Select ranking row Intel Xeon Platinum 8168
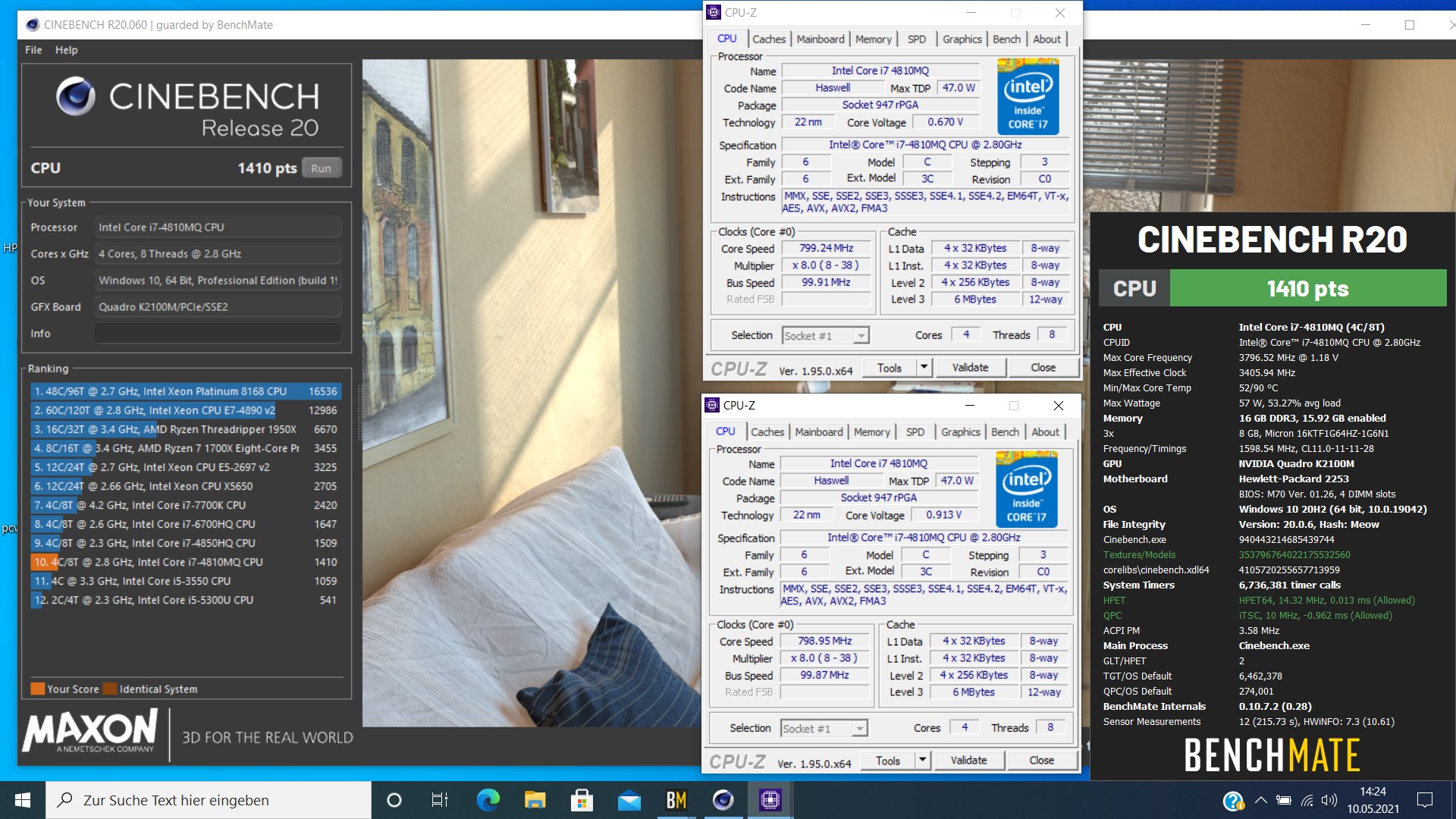This screenshot has height=819, width=1456. 185,391
